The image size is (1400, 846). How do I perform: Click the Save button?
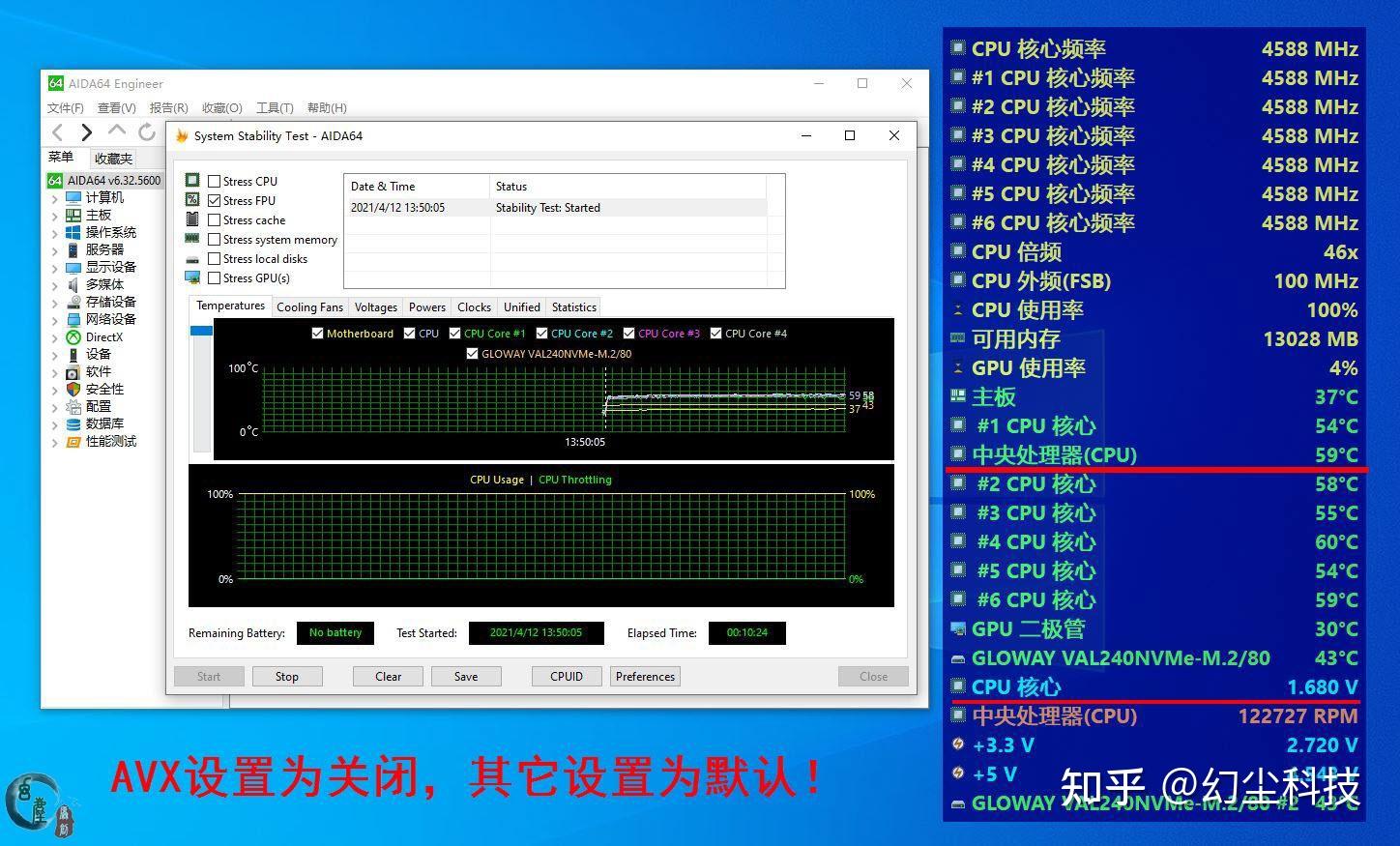click(x=466, y=677)
